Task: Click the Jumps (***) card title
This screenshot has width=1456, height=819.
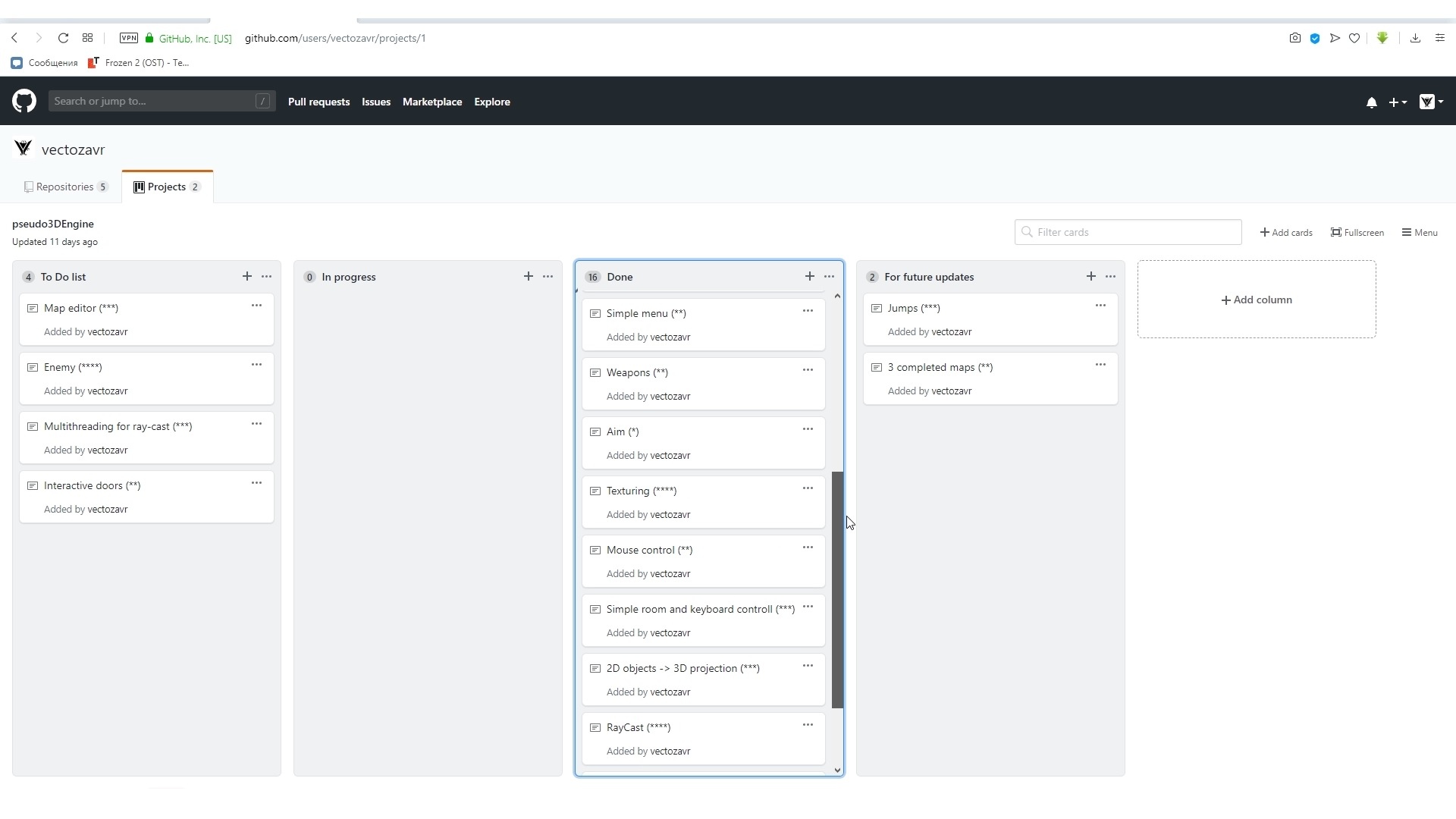Action: pos(914,308)
